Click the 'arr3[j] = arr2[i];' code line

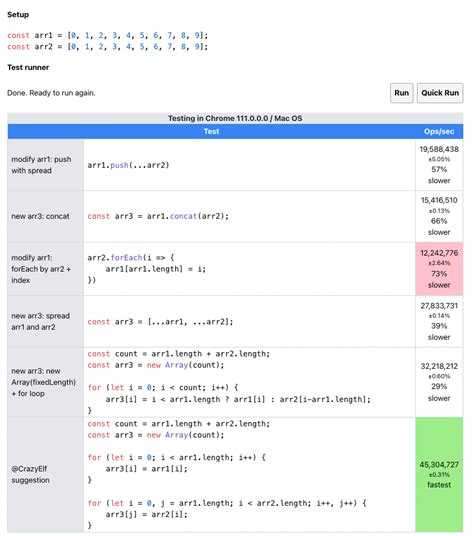(x=147, y=514)
